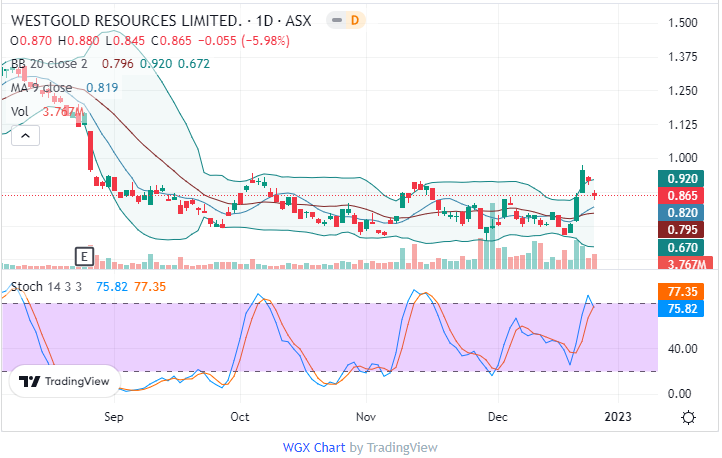Click the 2023 label on the time axis
The width and height of the screenshot is (722, 458).
(620, 415)
